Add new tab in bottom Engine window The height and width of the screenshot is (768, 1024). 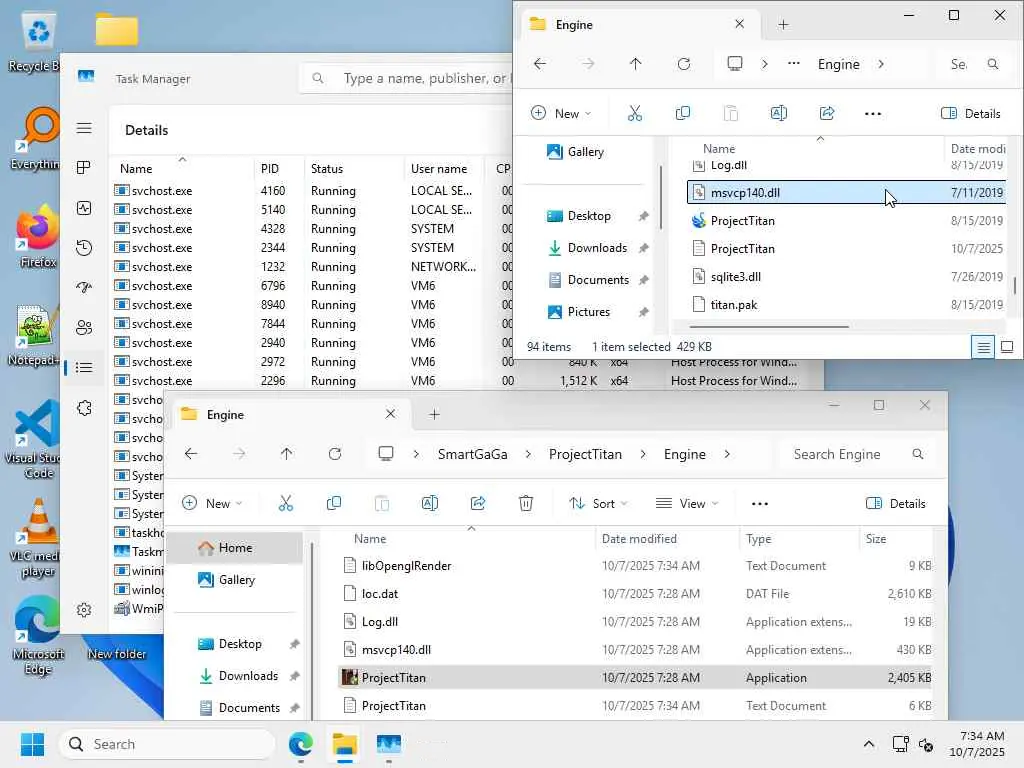click(434, 415)
